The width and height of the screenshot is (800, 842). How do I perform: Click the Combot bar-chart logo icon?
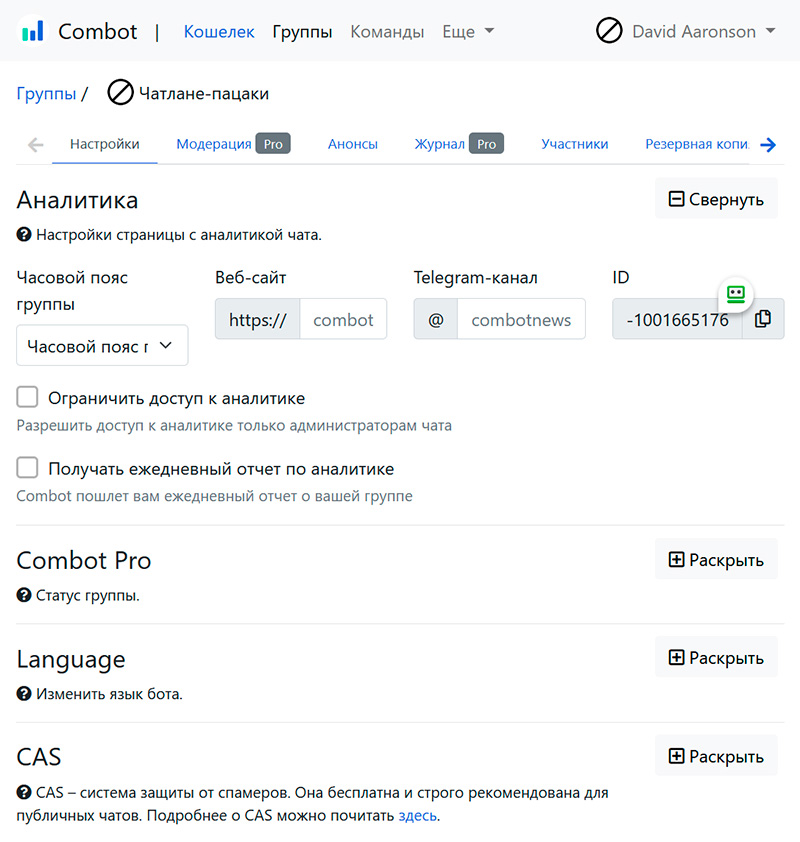(x=33, y=31)
